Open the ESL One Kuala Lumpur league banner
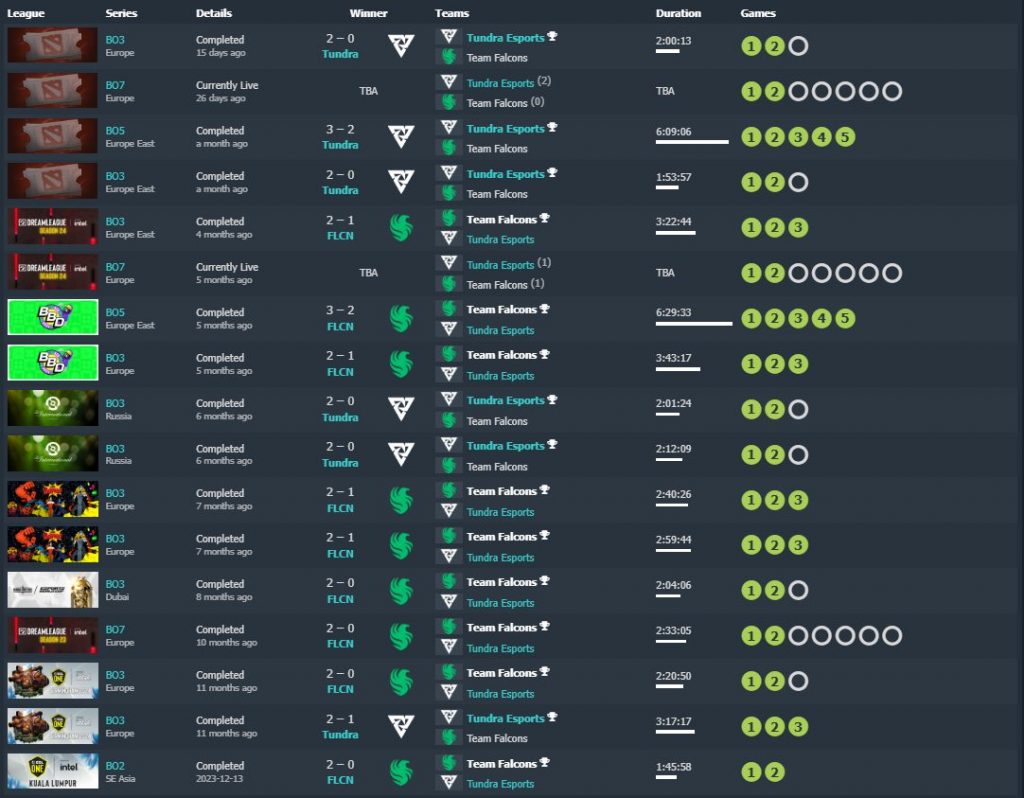 (x=53, y=772)
